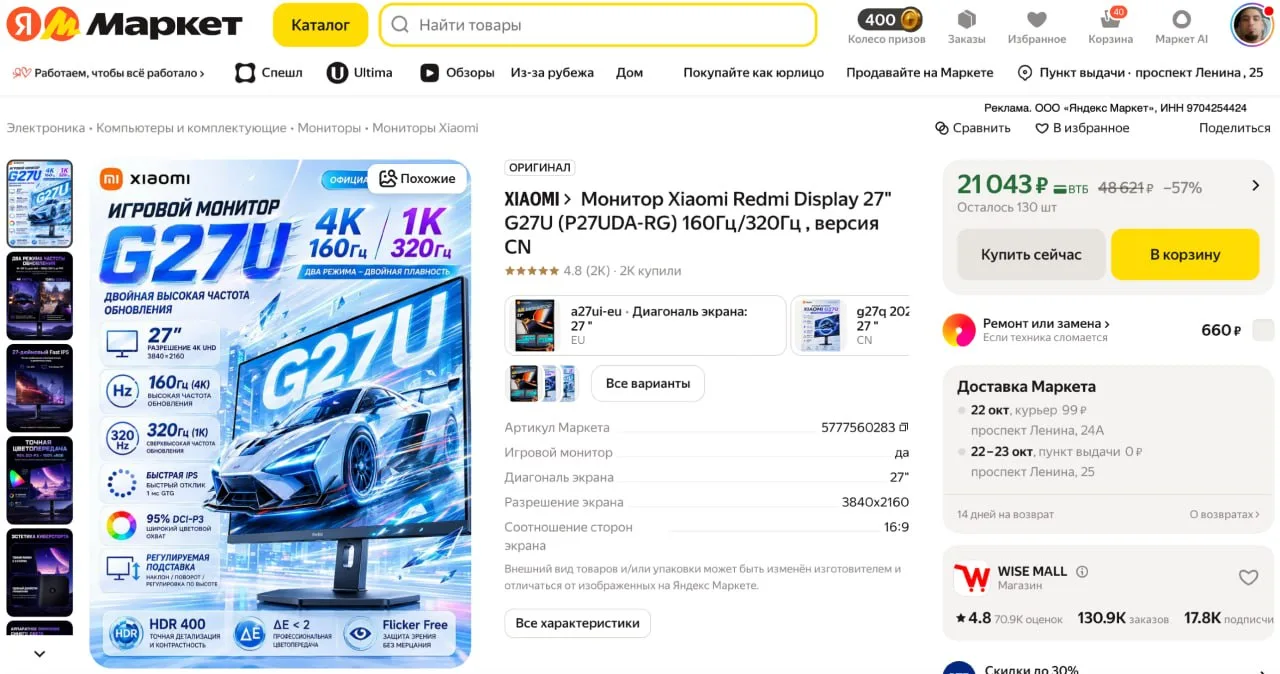Viewport: 1280px width, 674px height.
Task: Select g27q CN variant card
Action: point(851,325)
